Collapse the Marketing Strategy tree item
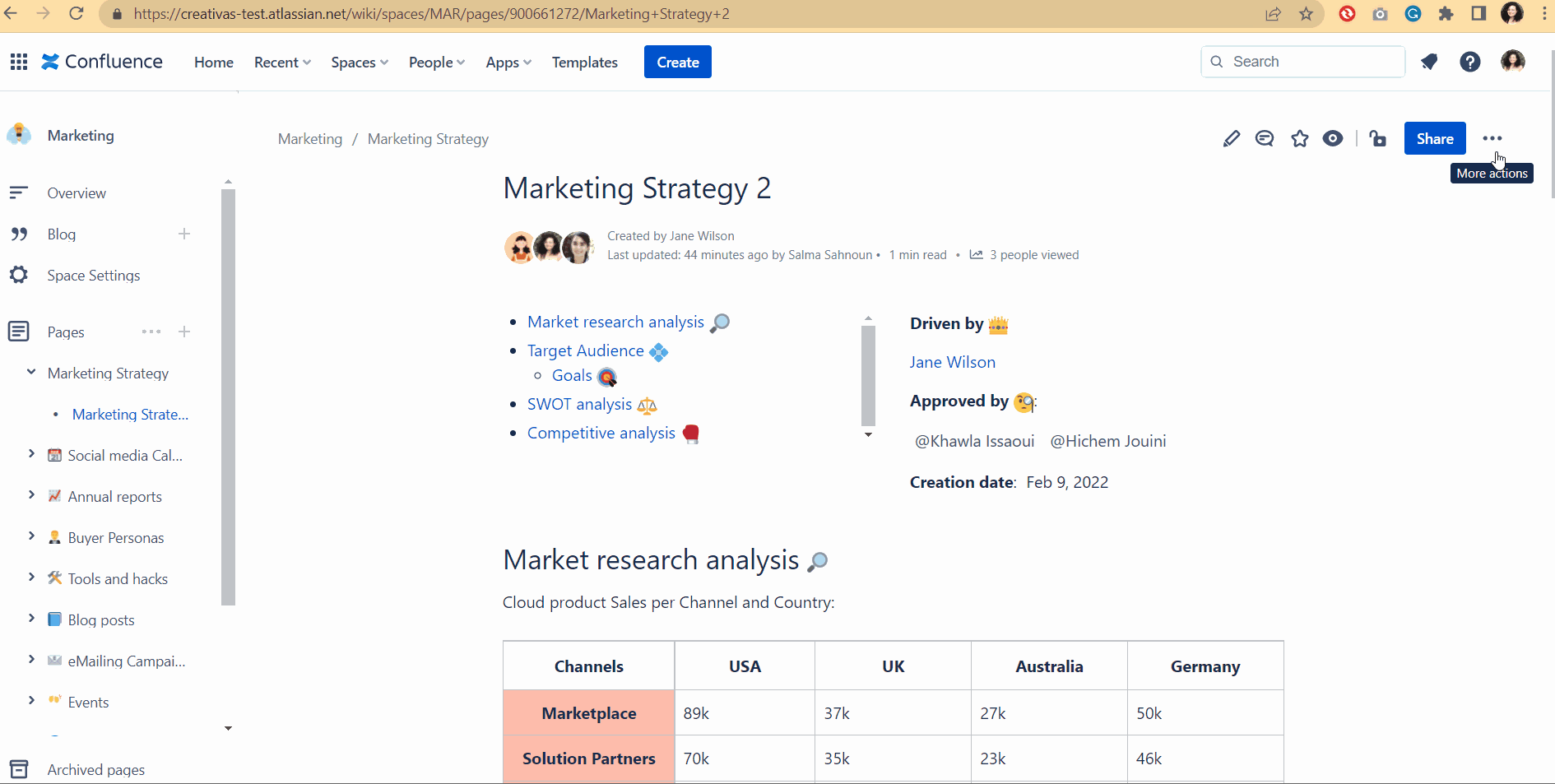Viewport: 1555px width, 784px height. click(31, 373)
